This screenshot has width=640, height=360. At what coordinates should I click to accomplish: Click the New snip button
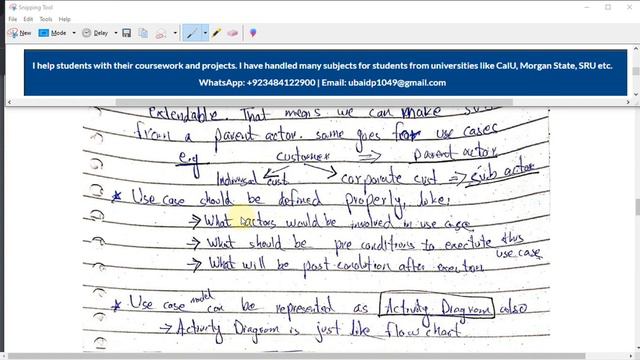click(x=20, y=33)
